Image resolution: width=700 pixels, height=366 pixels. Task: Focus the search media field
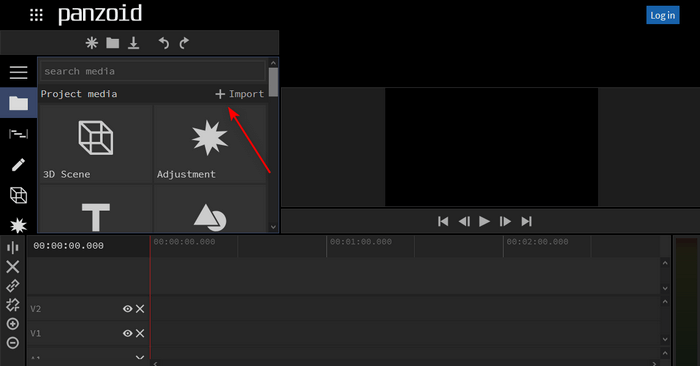tap(153, 71)
